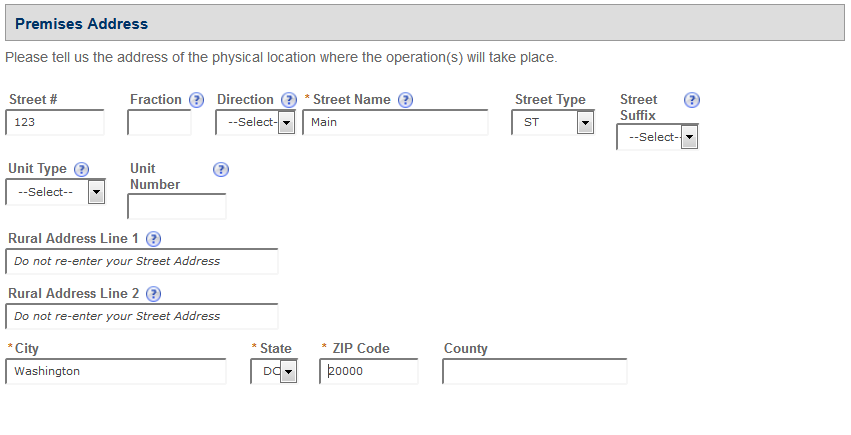Focus the Fraction text box
Screen dimensions: 851x435
[159, 122]
